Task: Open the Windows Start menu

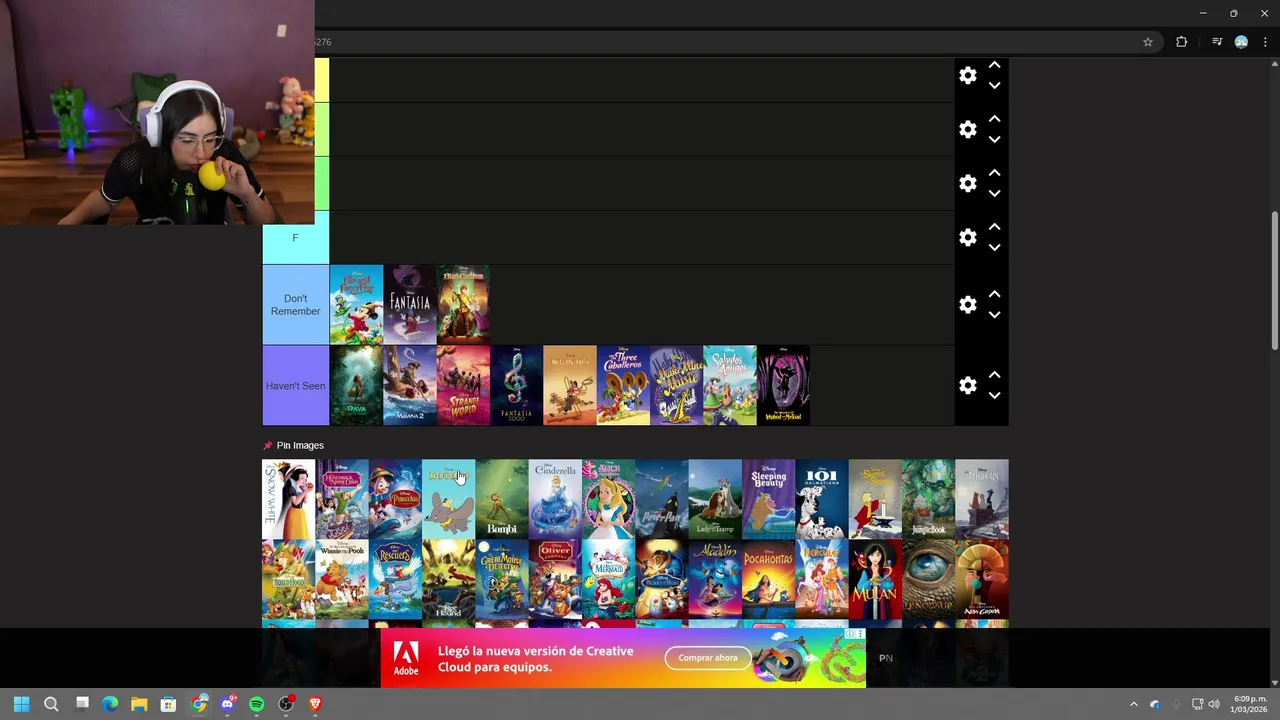Action: (21, 704)
